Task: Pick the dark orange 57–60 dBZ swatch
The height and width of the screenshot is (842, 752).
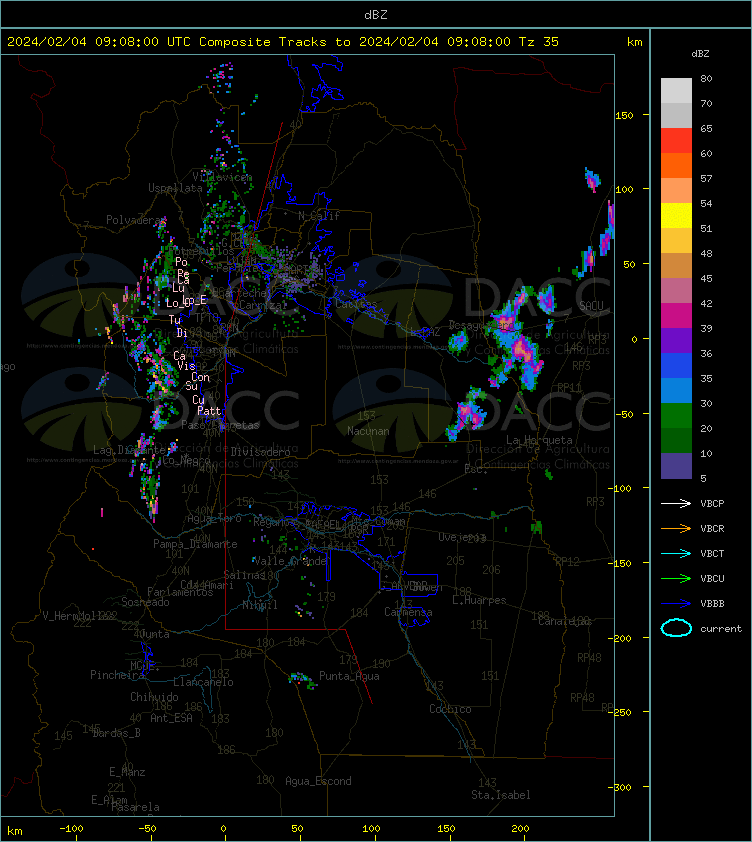Action: click(676, 165)
